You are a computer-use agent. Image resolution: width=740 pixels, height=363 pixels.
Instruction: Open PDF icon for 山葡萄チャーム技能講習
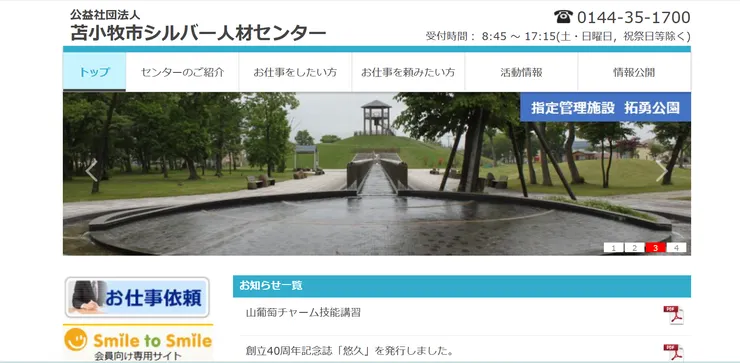[673, 315]
